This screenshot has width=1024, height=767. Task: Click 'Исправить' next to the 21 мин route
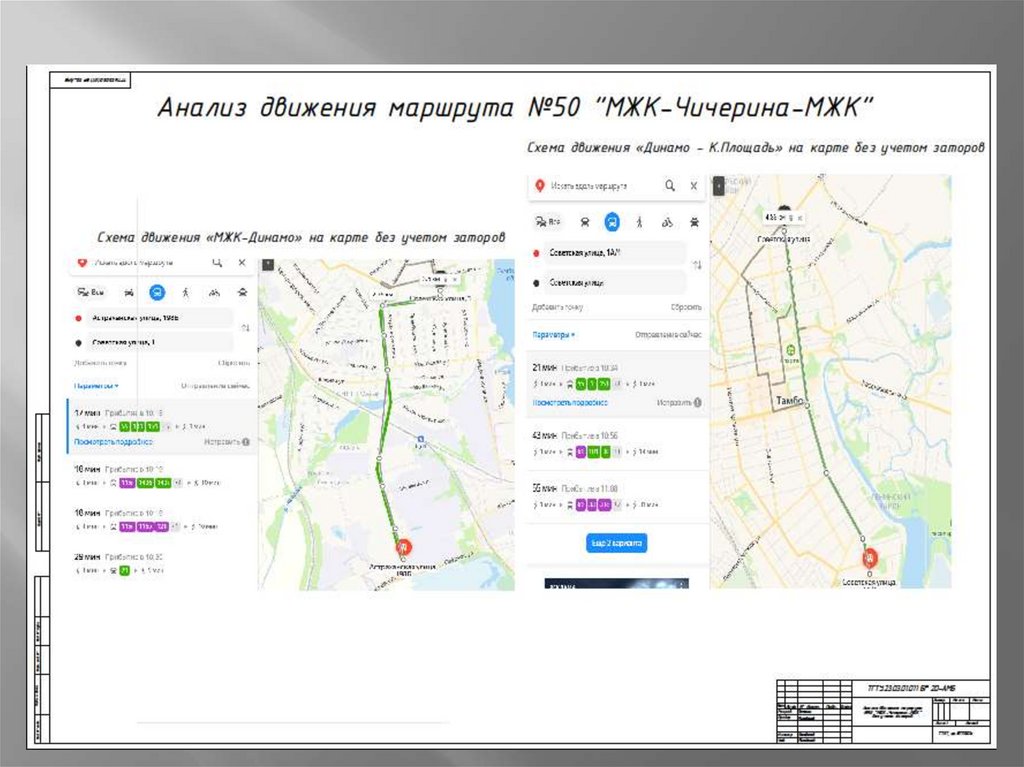679,403
